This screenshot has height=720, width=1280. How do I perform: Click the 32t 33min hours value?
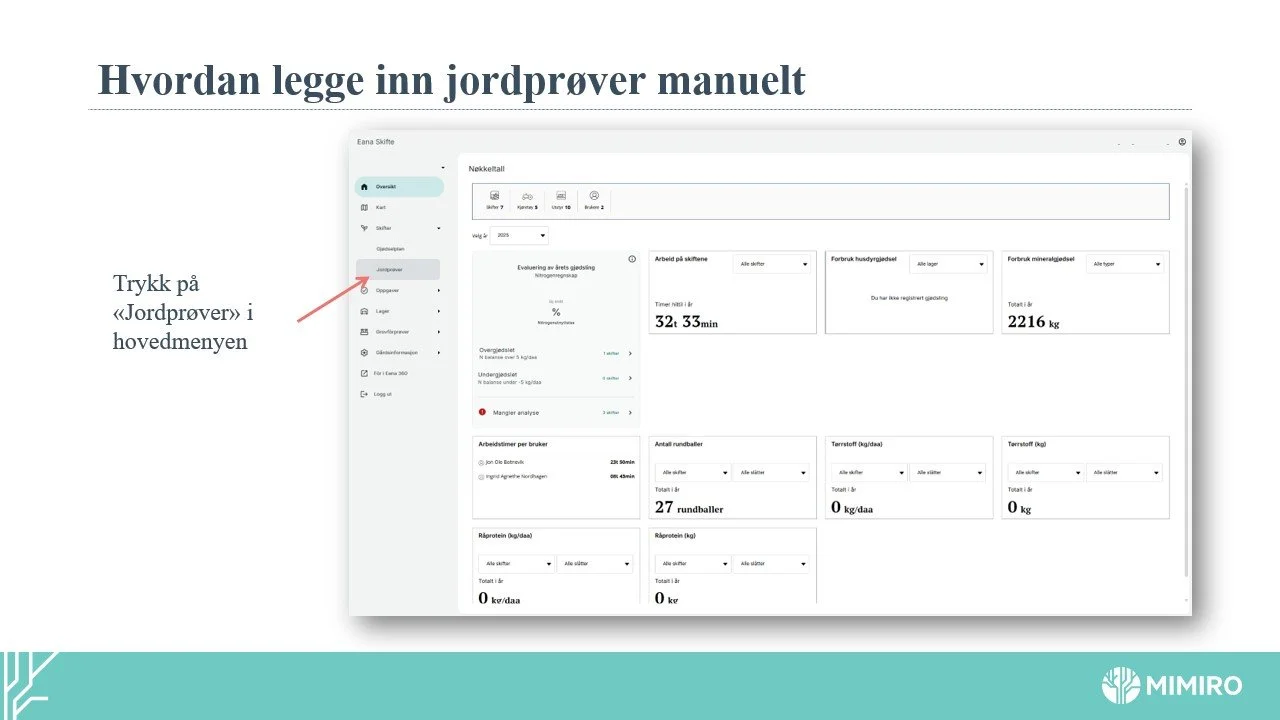[x=686, y=322]
